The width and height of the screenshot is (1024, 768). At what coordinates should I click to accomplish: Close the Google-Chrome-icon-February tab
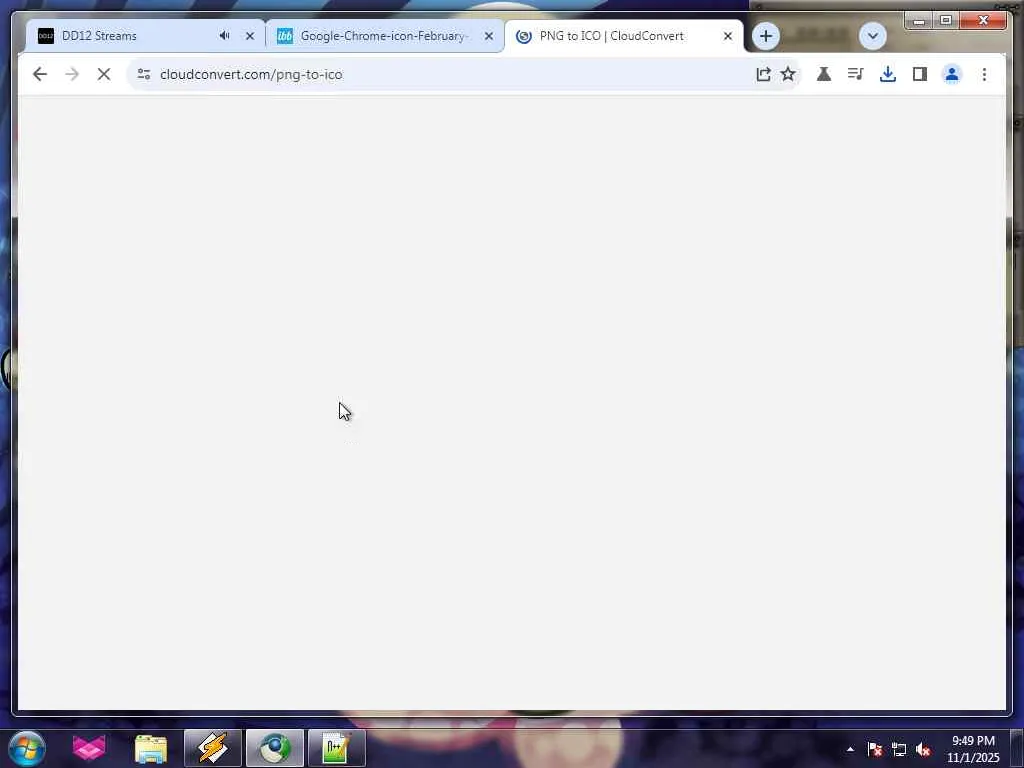tap(488, 36)
